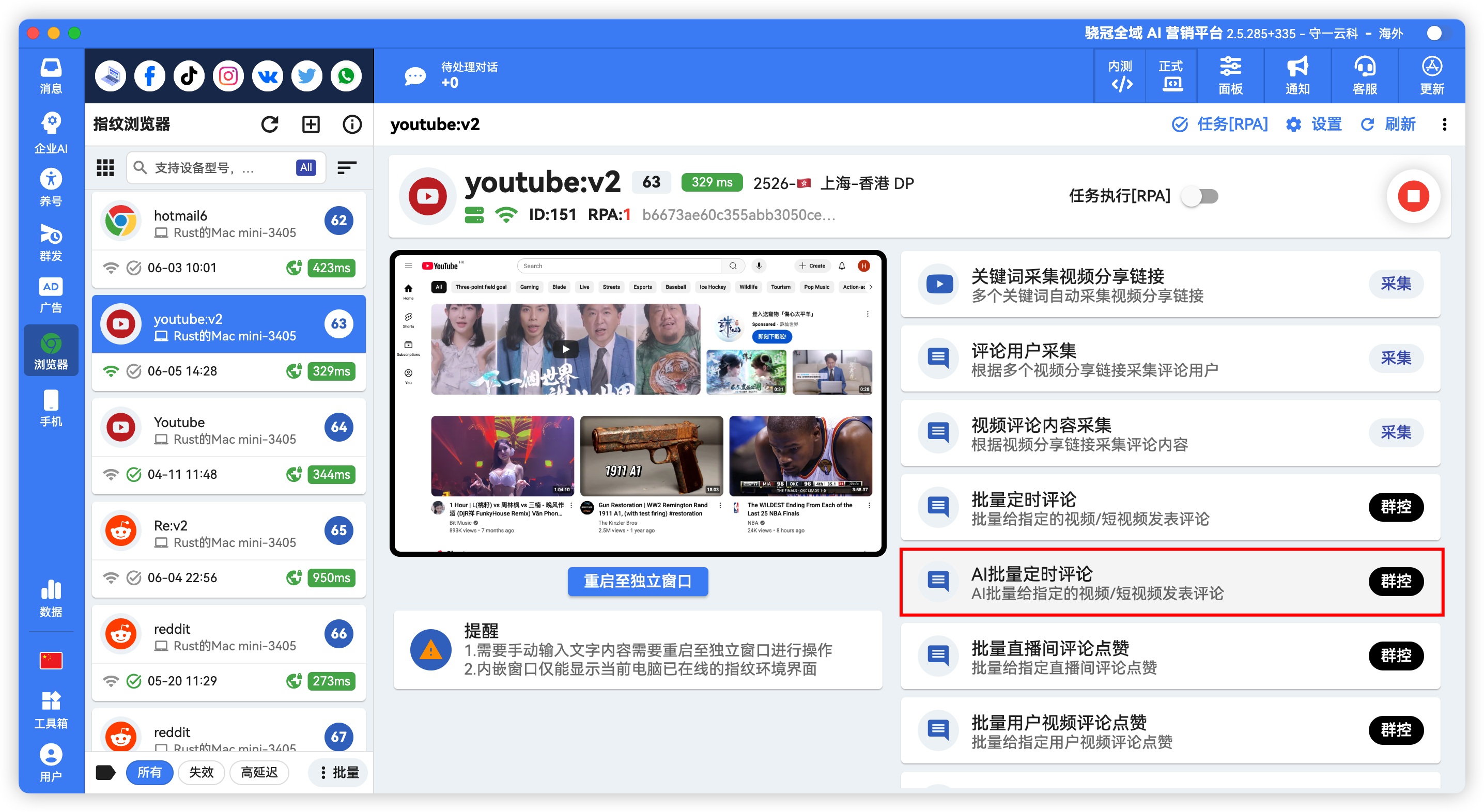Open the 工具箱 toolbox sidebar icon

[51, 710]
